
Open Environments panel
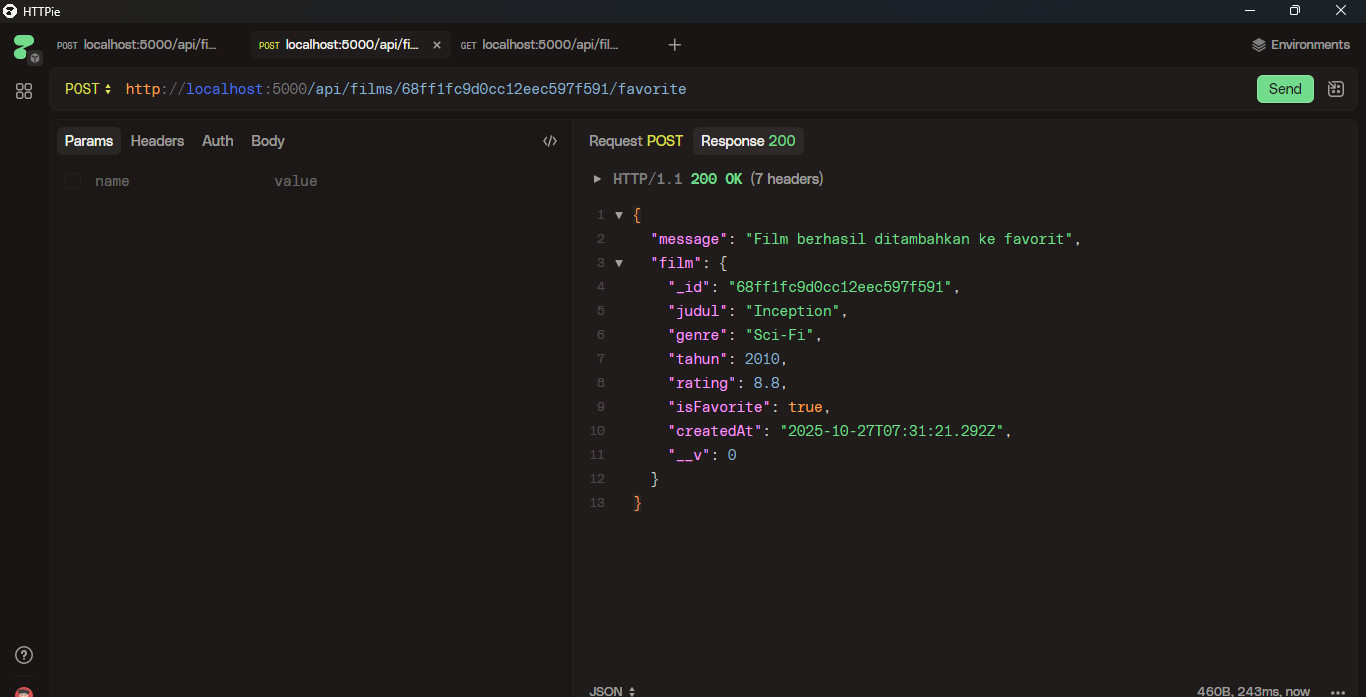tap(1300, 45)
